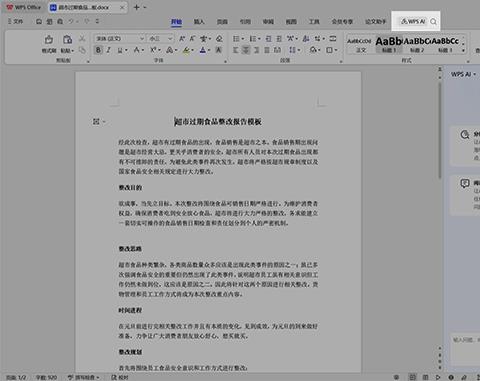Viewport: 480px width, 381px height.
Task: Click the Decrease Indent icon
Action: (269, 39)
